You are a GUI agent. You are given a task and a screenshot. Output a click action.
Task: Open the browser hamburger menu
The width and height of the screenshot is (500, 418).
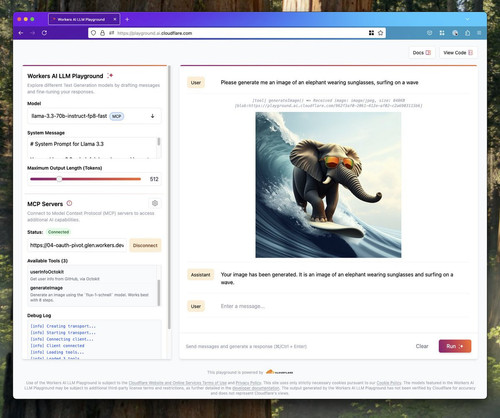pyautogui.click(x=479, y=33)
